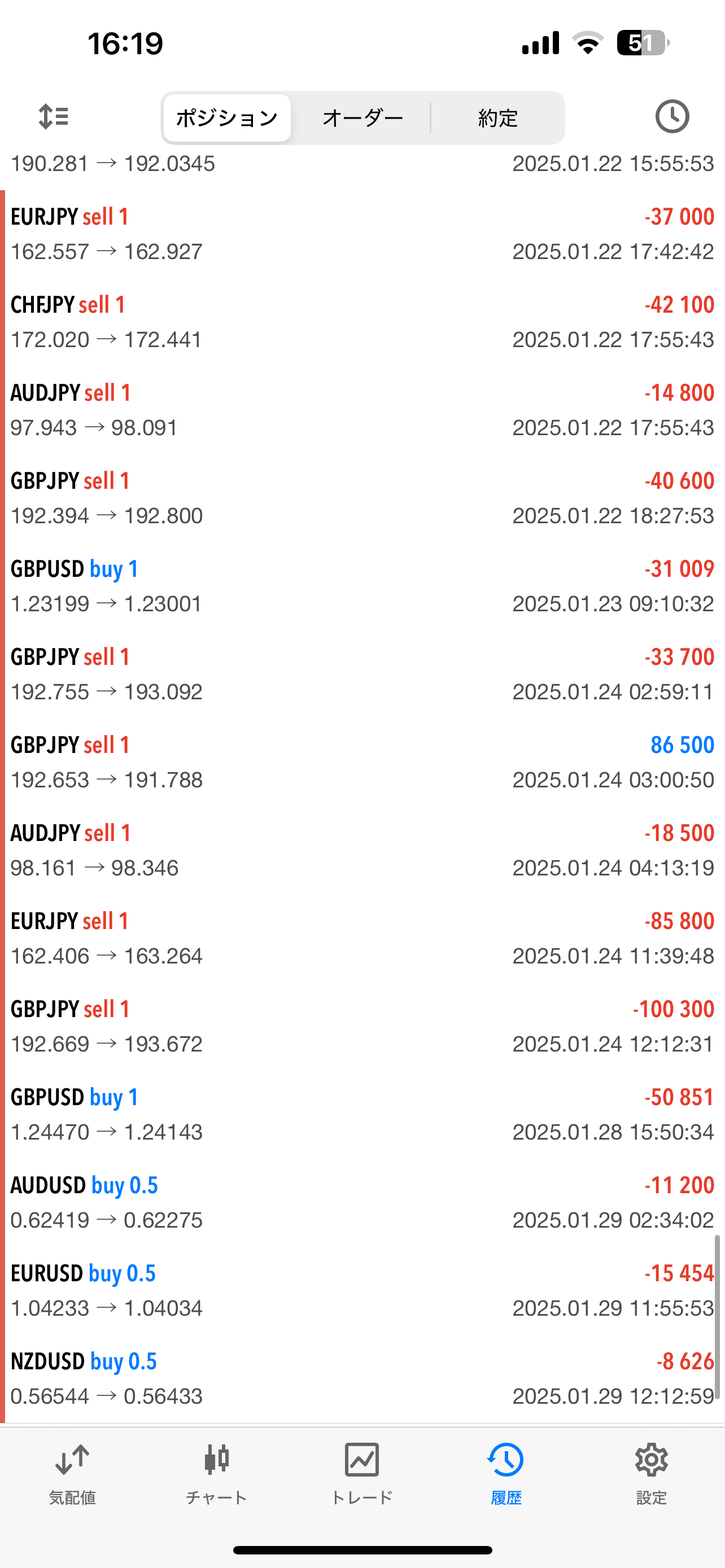This screenshot has height=1568, width=725.
Task: Tap the home indicator bar
Action: [x=362, y=1550]
